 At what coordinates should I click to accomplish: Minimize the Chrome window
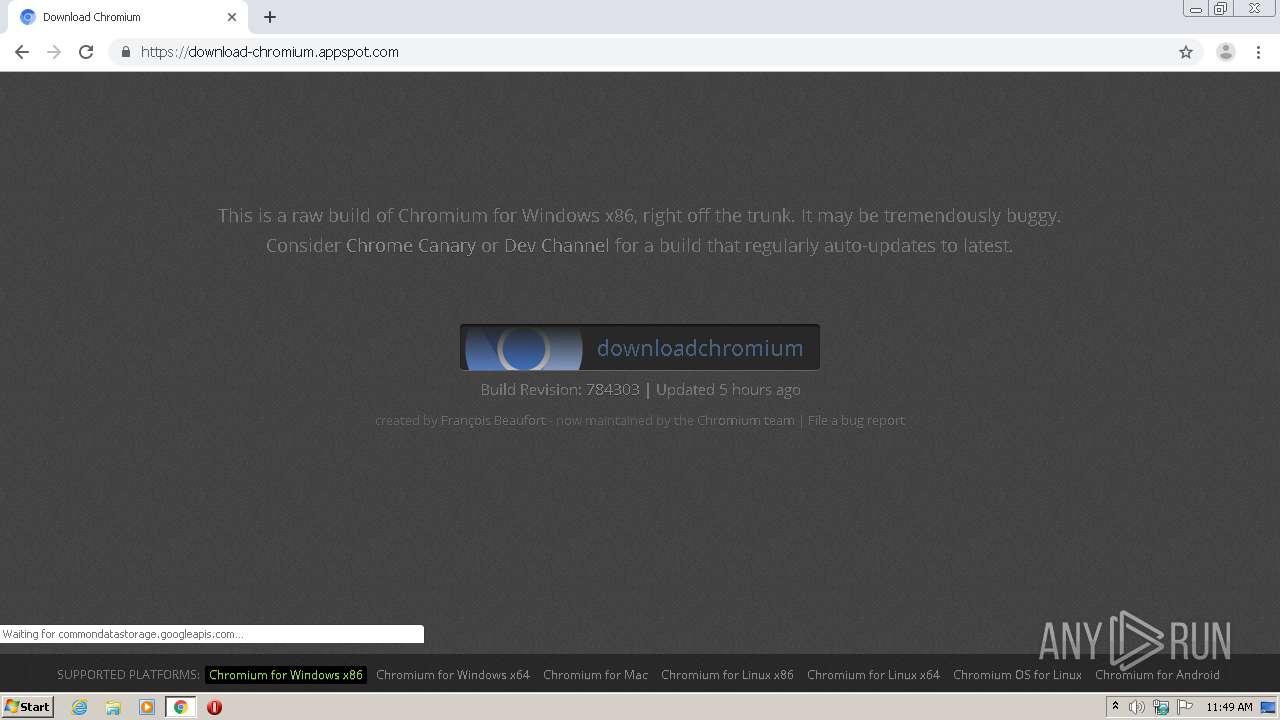(x=1195, y=9)
